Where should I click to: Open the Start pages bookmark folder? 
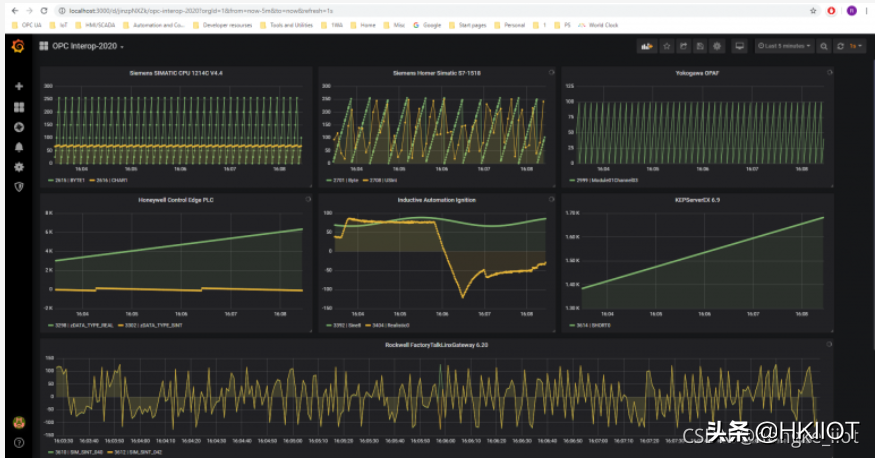468,25
